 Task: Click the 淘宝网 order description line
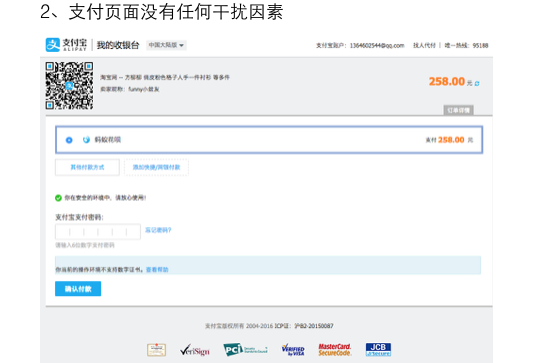click(165, 78)
